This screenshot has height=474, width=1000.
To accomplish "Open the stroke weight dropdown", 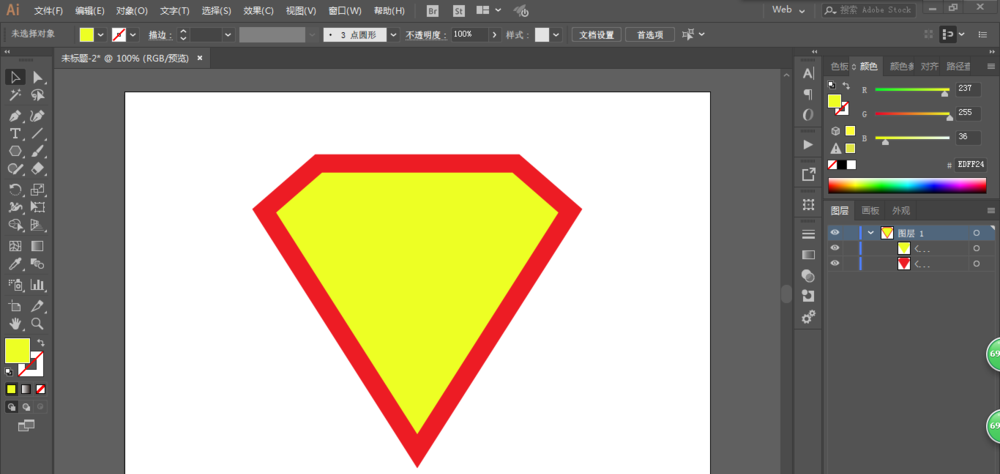I will pyautogui.click(x=228, y=34).
